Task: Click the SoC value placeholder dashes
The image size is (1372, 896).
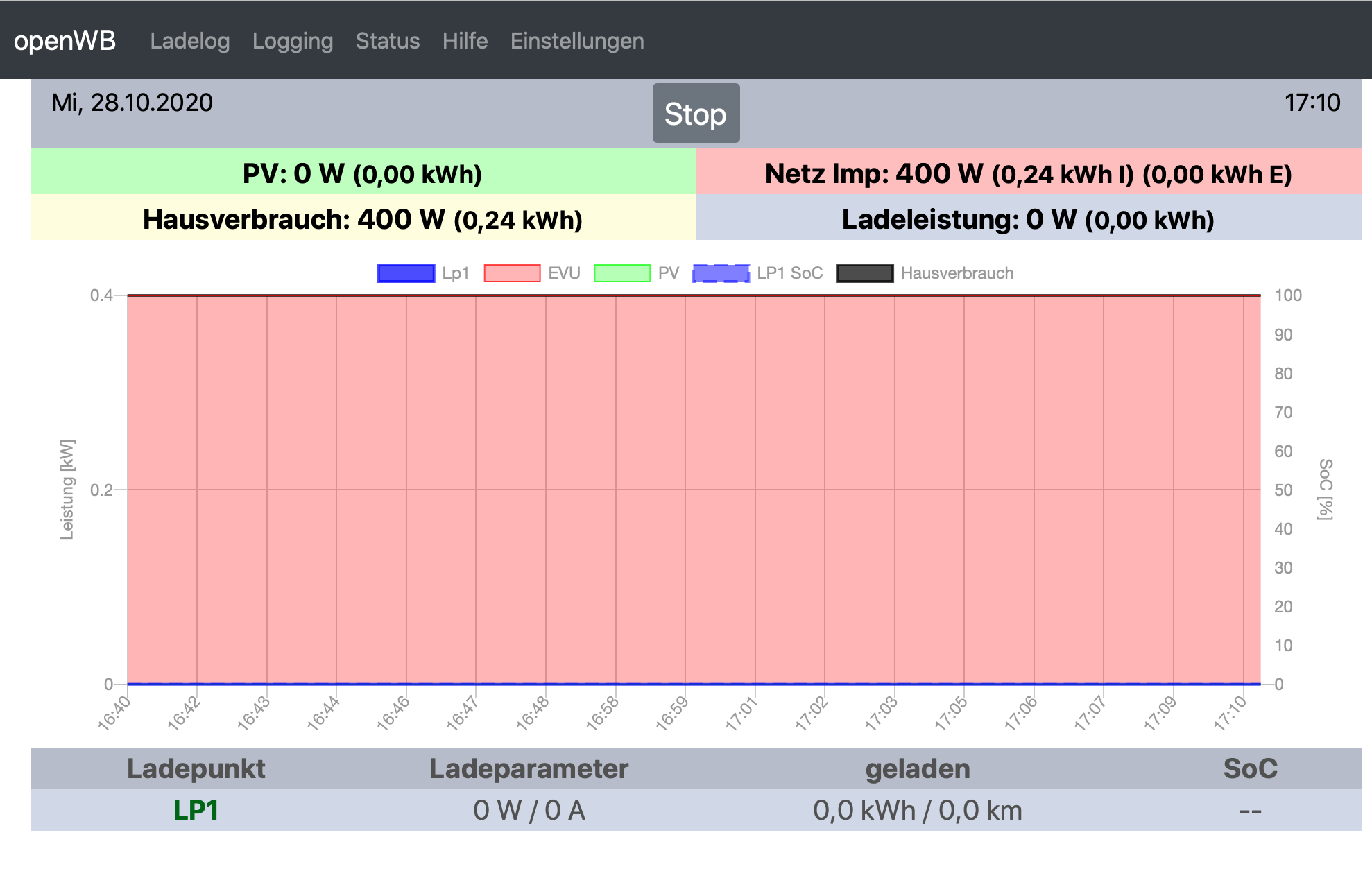Action: click(x=1250, y=810)
